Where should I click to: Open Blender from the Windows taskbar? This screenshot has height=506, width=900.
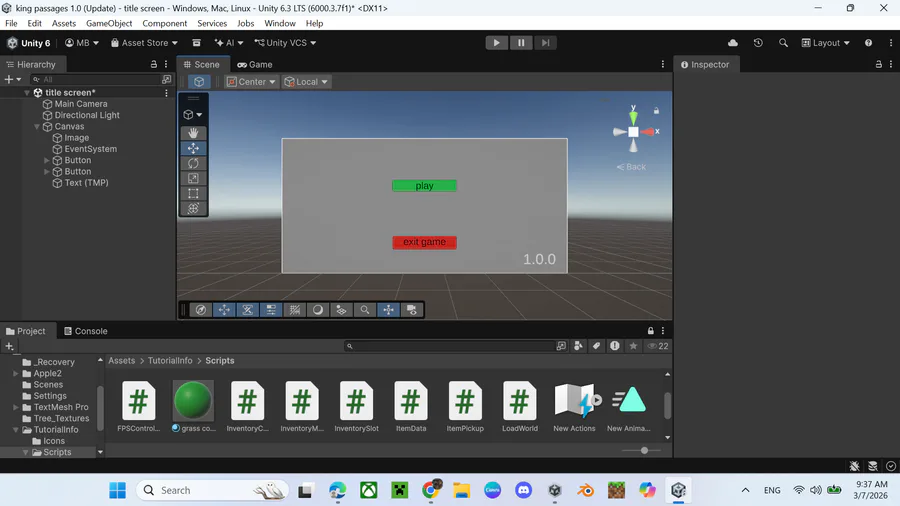[585, 490]
